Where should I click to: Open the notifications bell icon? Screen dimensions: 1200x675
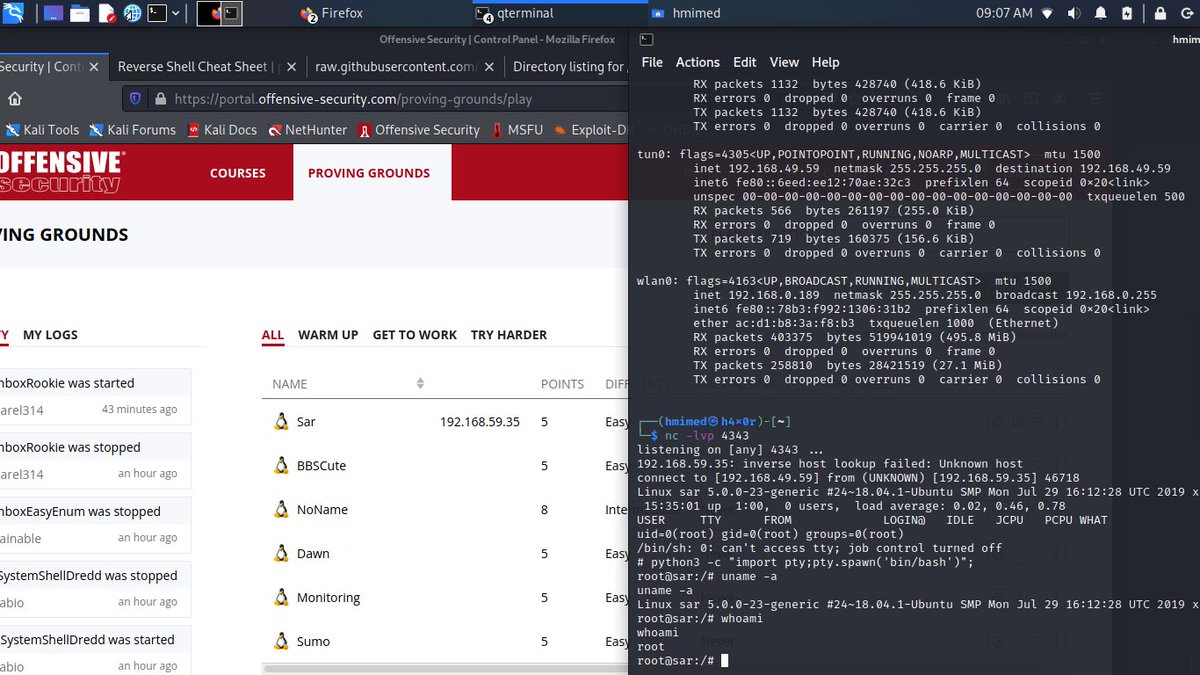(1101, 13)
